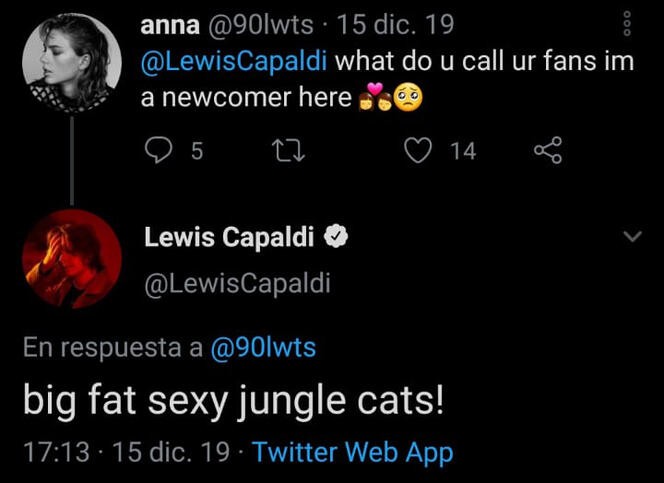Click the 15 dic. 19 date on anna's tweet
The width and height of the screenshot is (664, 483).
[395, 24]
